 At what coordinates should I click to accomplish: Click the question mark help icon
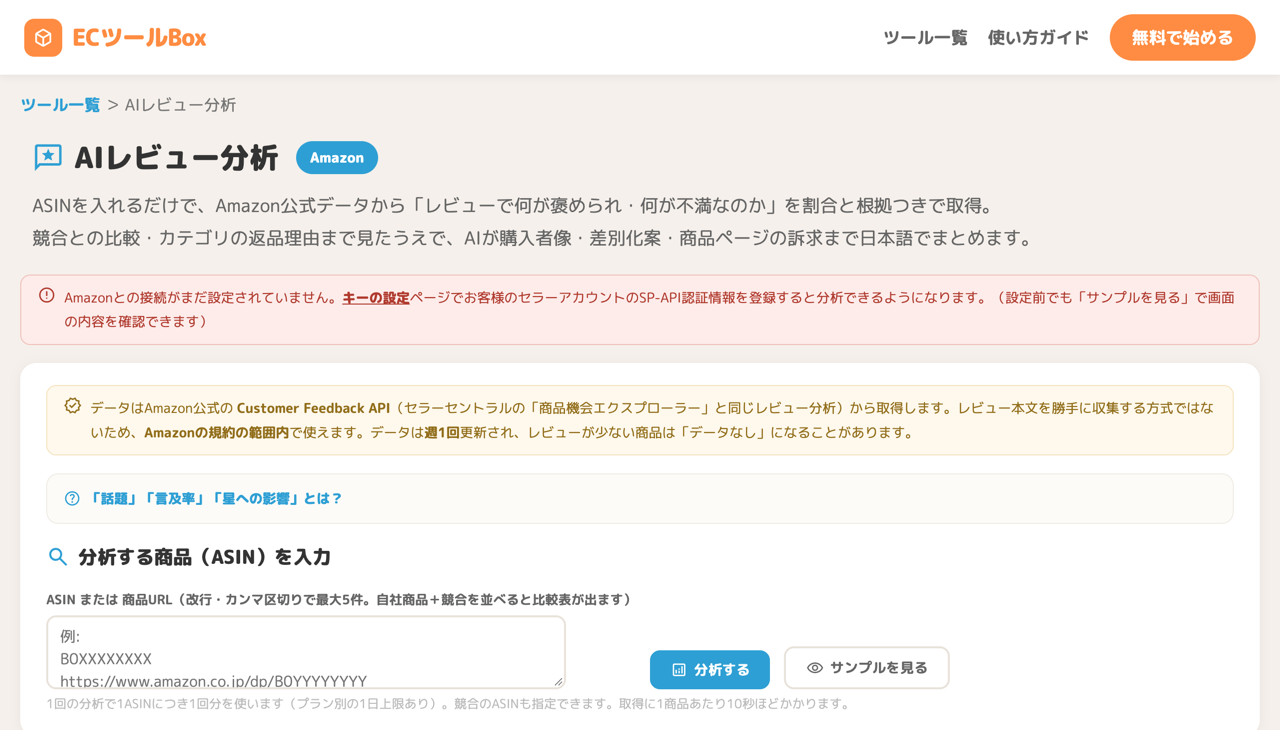pos(72,499)
